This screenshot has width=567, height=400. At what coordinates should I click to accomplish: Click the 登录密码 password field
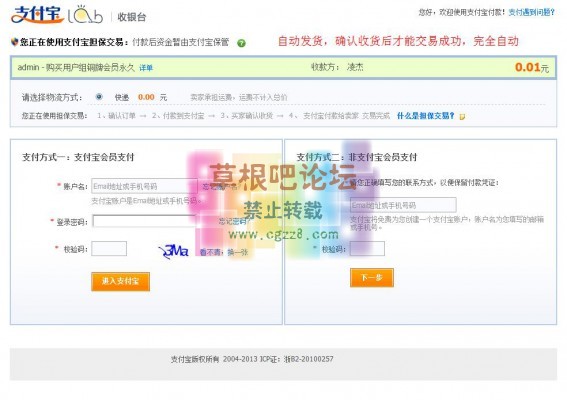click(x=144, y=221)
